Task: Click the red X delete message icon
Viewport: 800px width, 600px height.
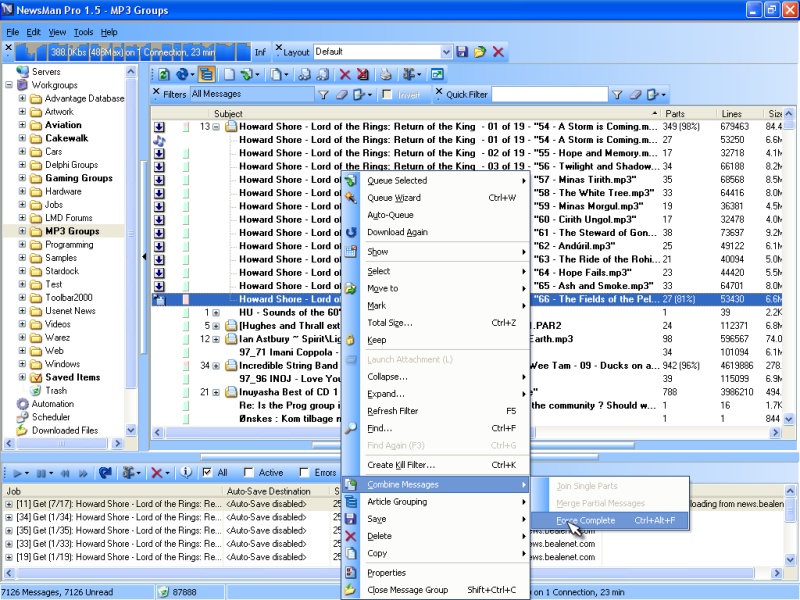Action: [345, 74]
